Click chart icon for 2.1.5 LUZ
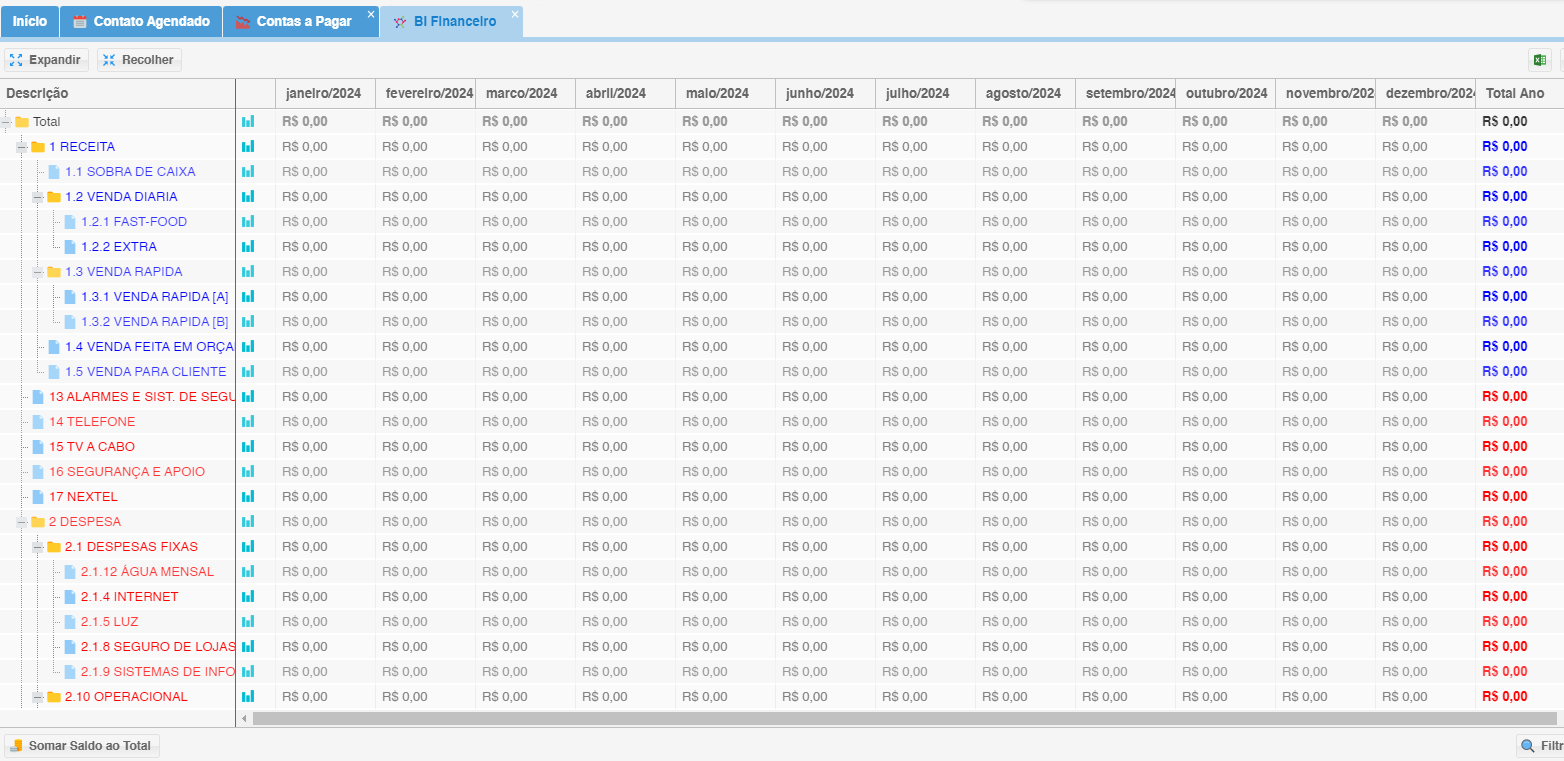Viewport: 1564px width, 761px height. (x=248, y=621)
